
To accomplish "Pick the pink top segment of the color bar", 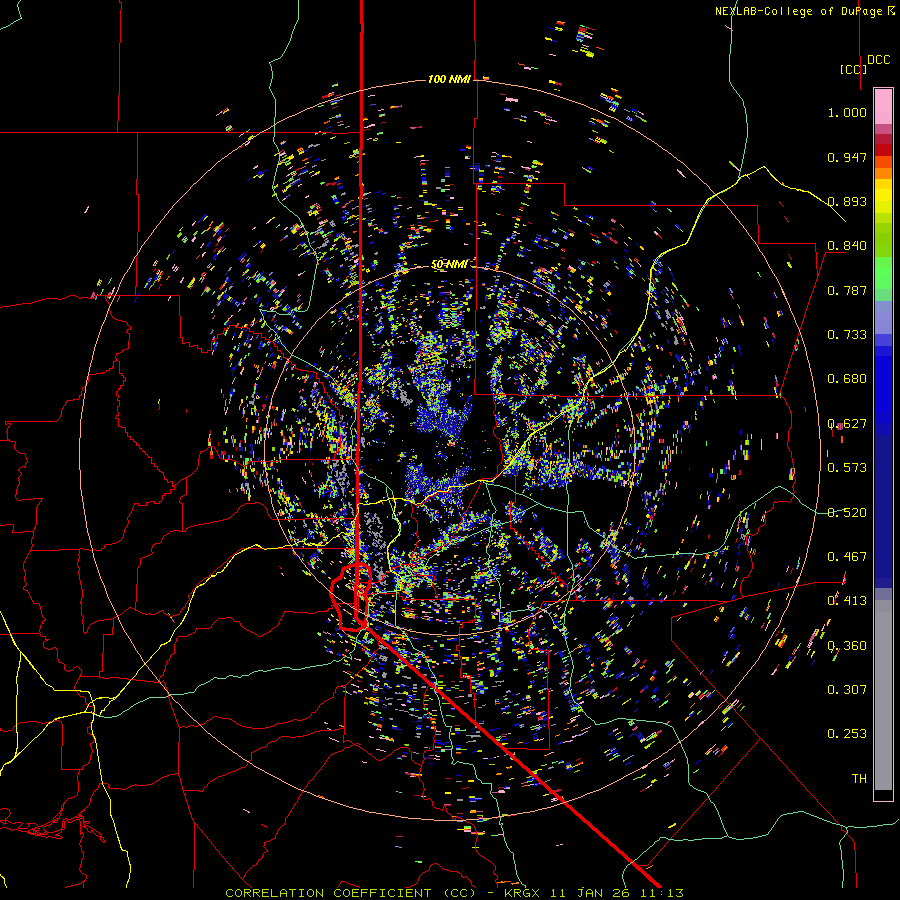I will coord(883,106).
